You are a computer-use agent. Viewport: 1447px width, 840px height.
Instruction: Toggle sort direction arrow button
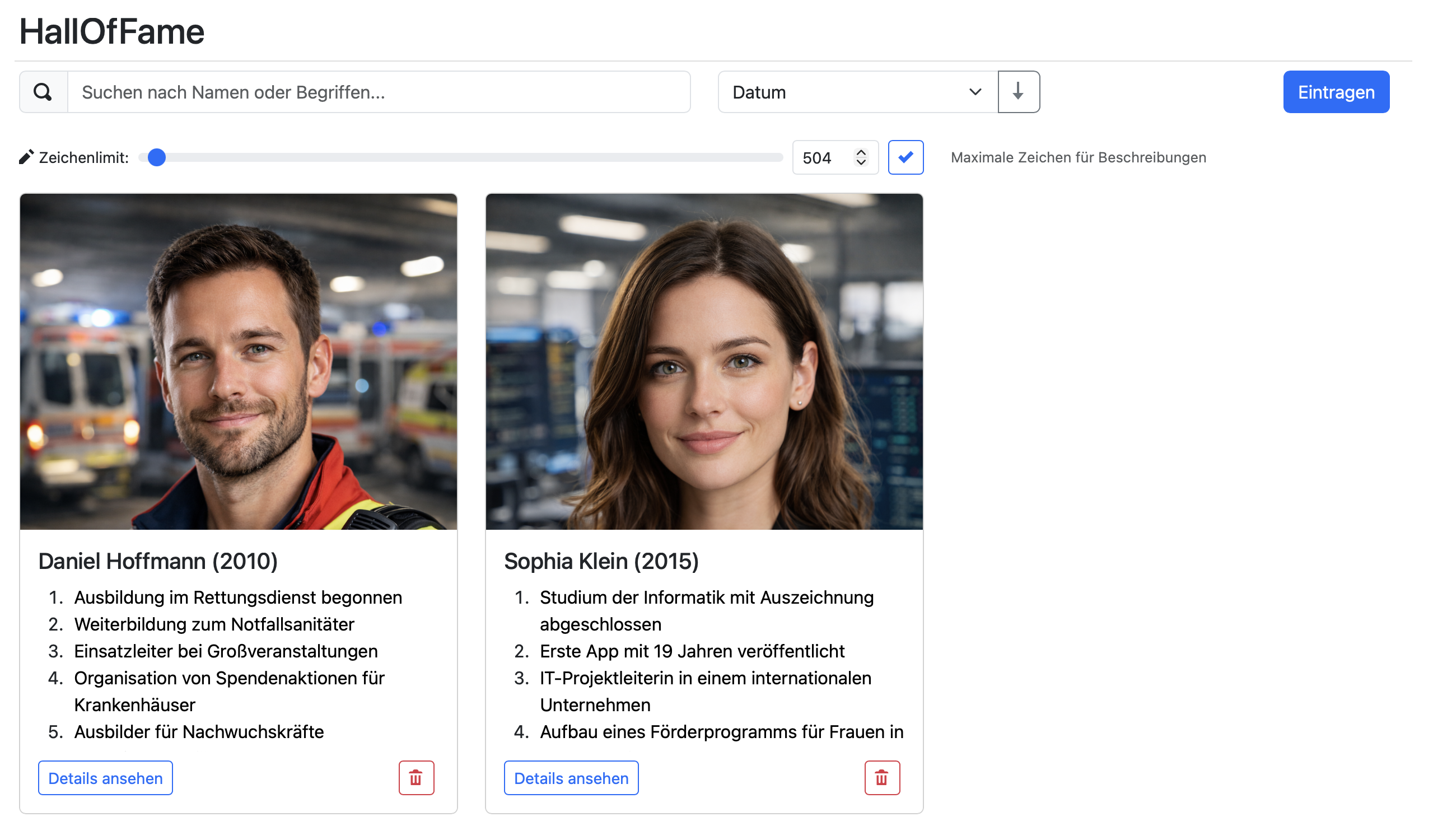click(x=1018, y=92)
